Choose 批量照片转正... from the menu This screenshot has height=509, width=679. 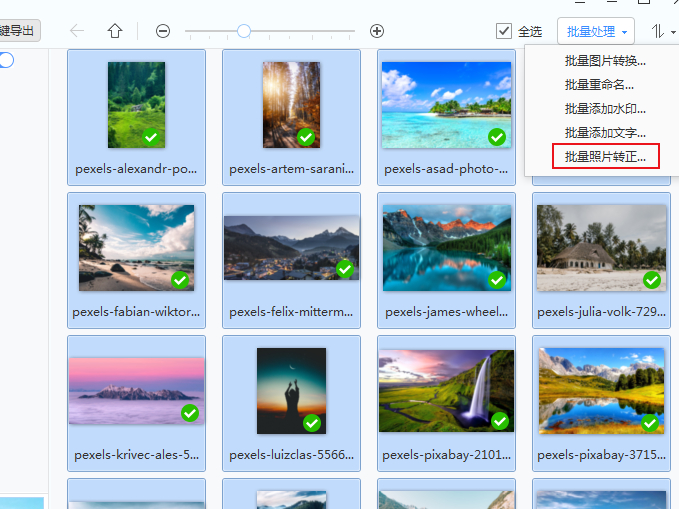tap(605, 156)
